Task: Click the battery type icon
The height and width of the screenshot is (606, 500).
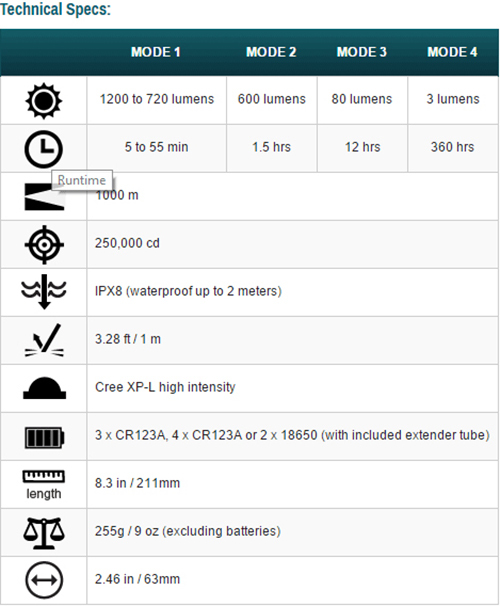Action: tap(44, 437)
